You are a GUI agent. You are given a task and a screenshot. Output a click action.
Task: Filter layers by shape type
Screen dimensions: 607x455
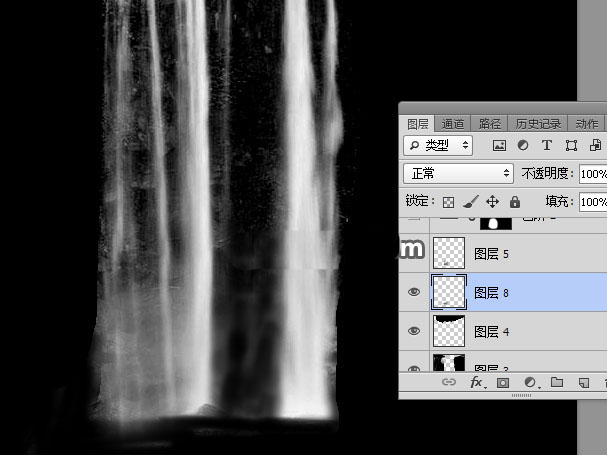coord(570,146)
